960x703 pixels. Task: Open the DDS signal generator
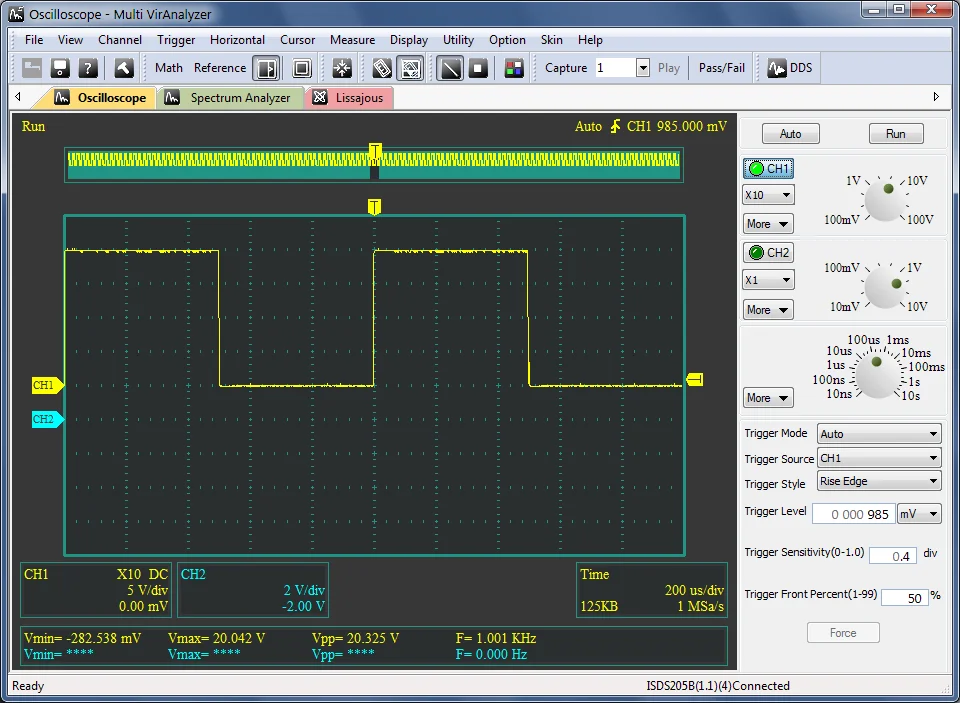(789, 68)
